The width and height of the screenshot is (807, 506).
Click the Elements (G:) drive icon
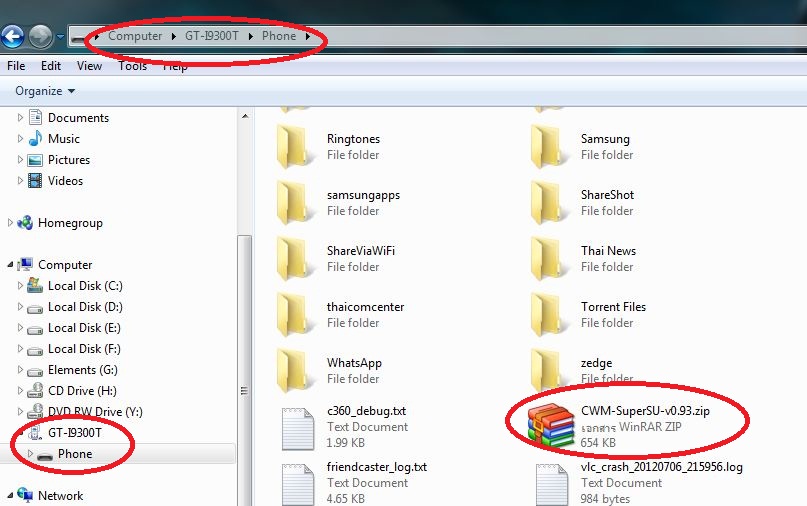tap(35, 371)
